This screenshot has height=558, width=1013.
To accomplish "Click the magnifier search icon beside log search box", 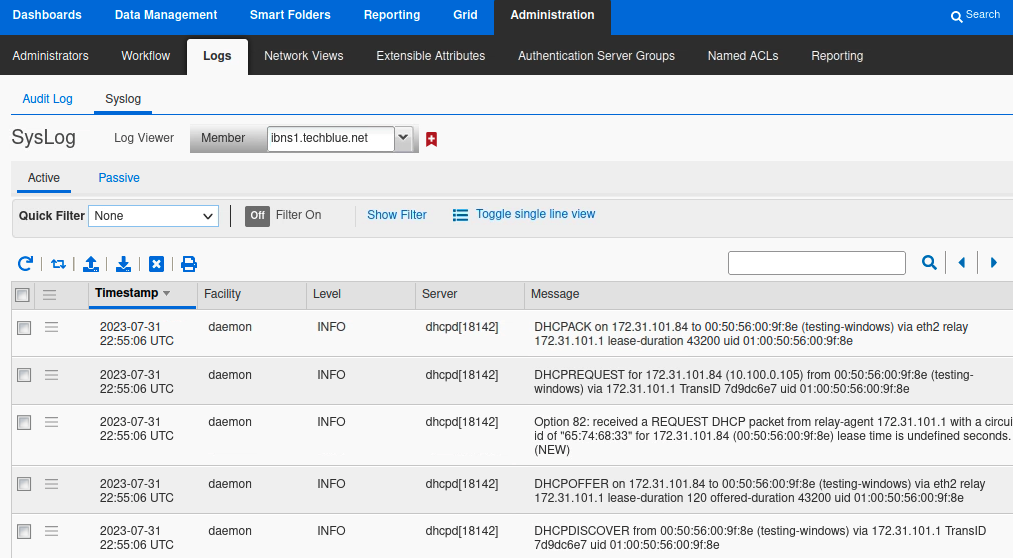I will [929, 263].
